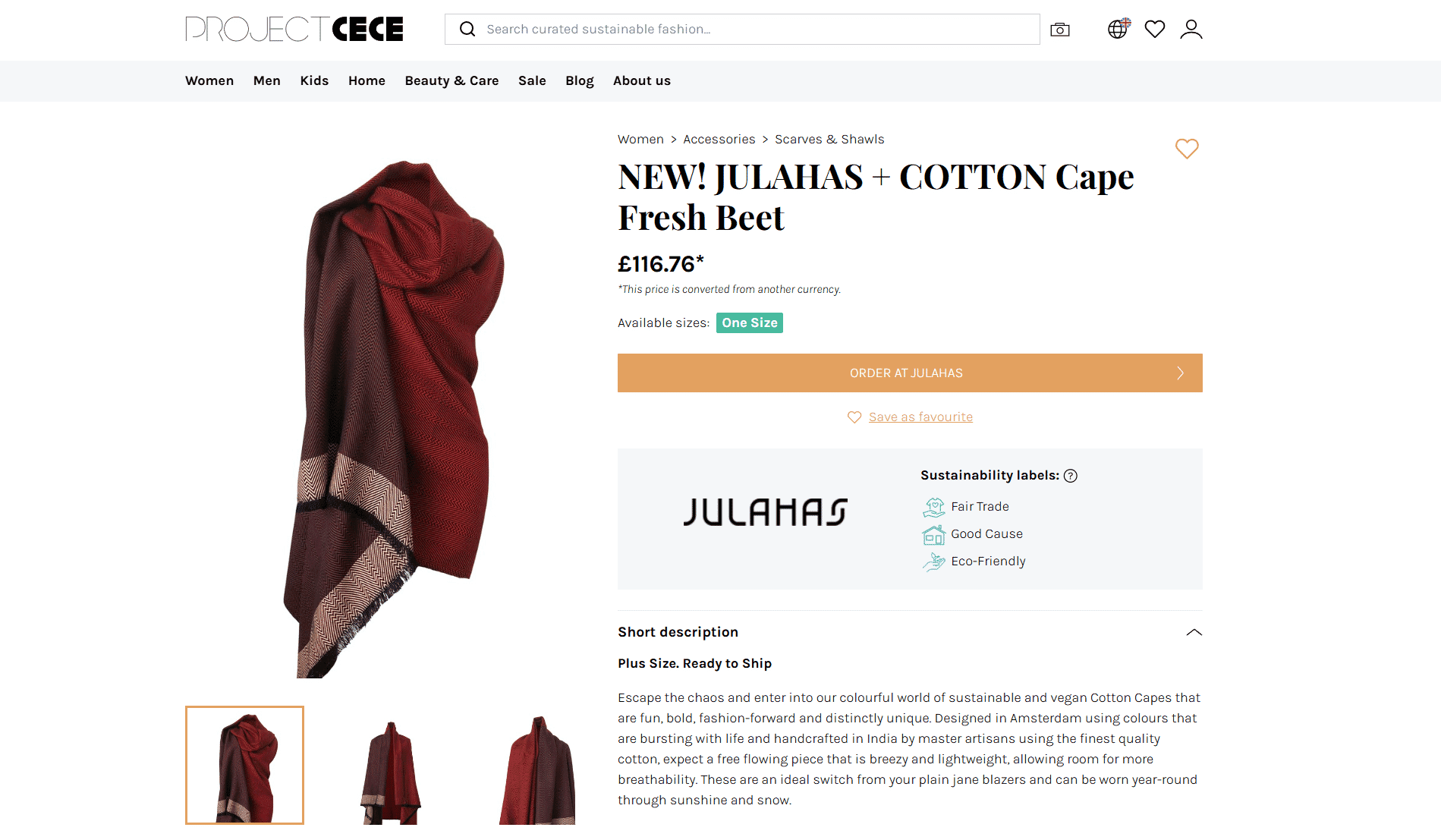1441x840 pixels.
Task: Toggle the product favourite heart beside title
Action: click(1187, 148)
